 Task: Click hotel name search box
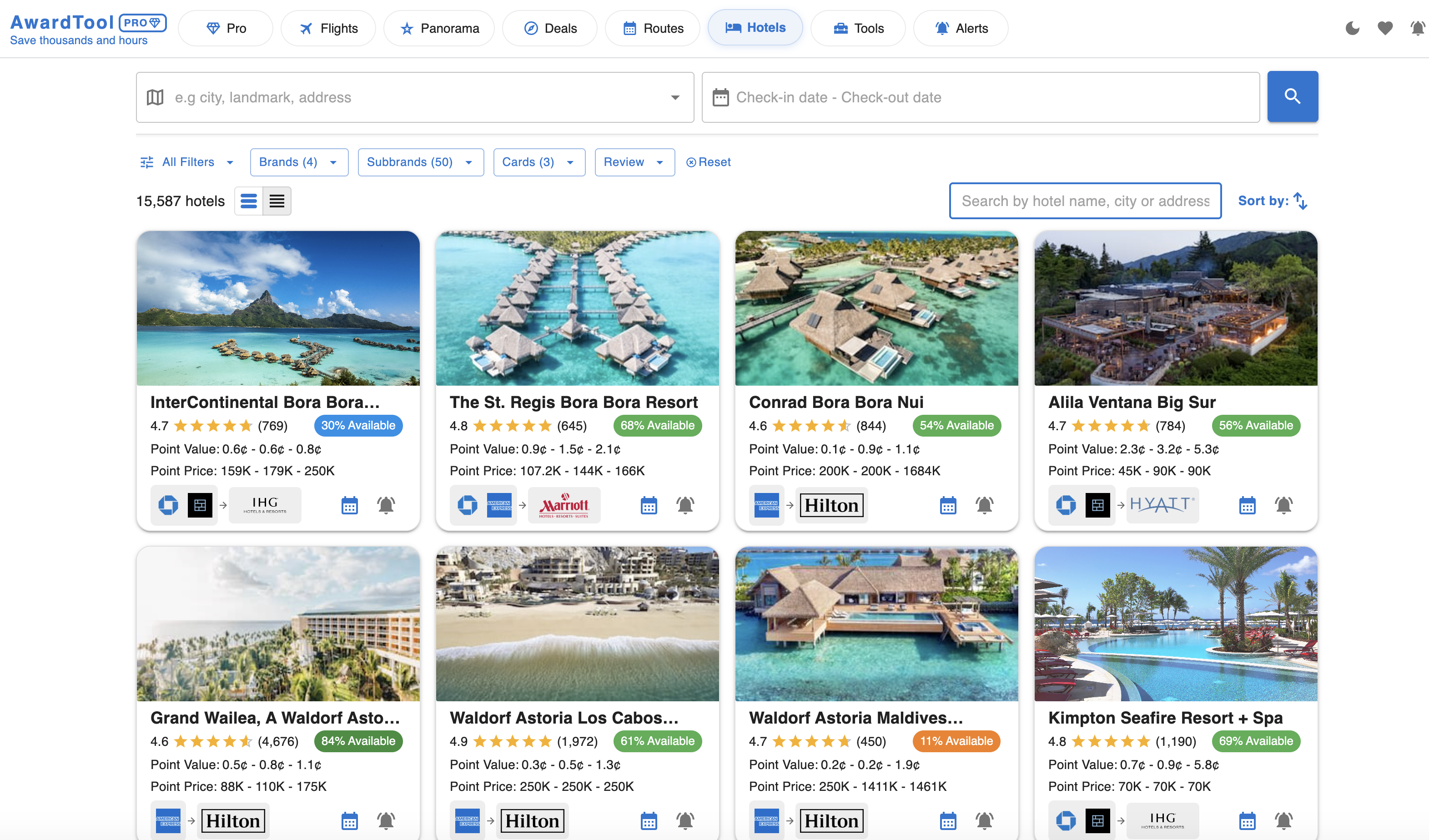(1085, 201)
